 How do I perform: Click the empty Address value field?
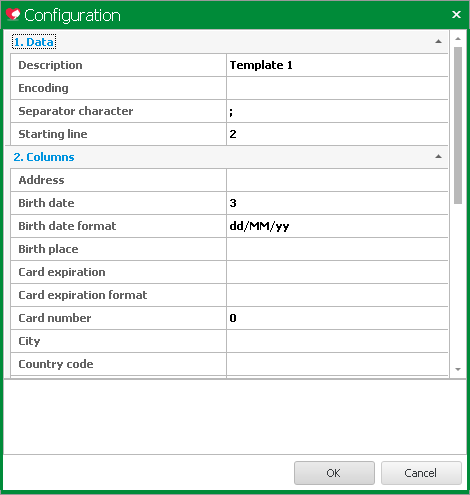(x=337, y=180)
